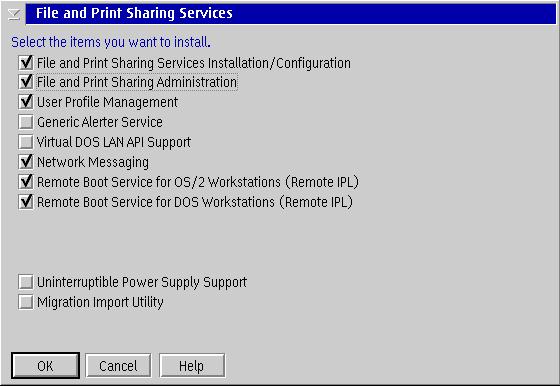
Task: Enable the Generic Alerter Service checkbox
Action: (26, 122)
